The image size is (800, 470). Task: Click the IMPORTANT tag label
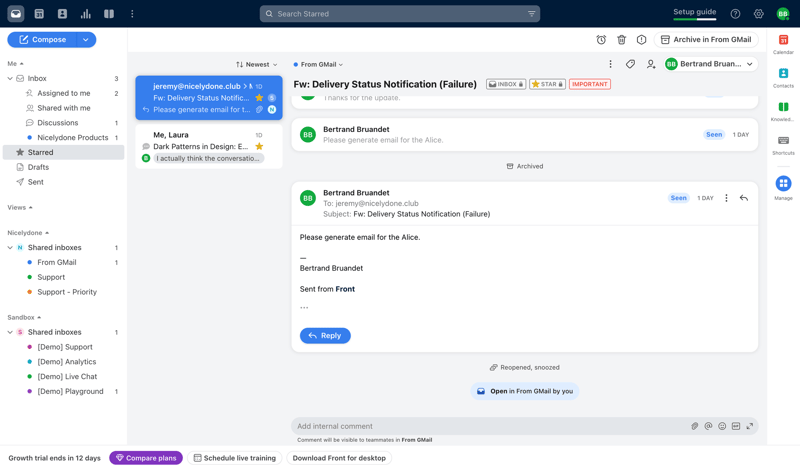590,84
